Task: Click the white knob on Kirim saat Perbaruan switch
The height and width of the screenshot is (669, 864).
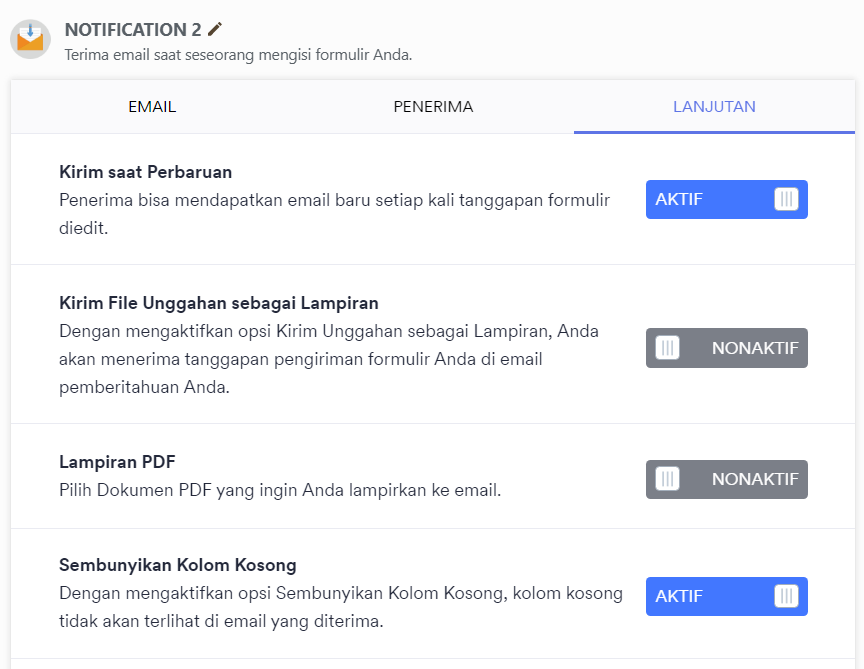Action: pos(786,199)
